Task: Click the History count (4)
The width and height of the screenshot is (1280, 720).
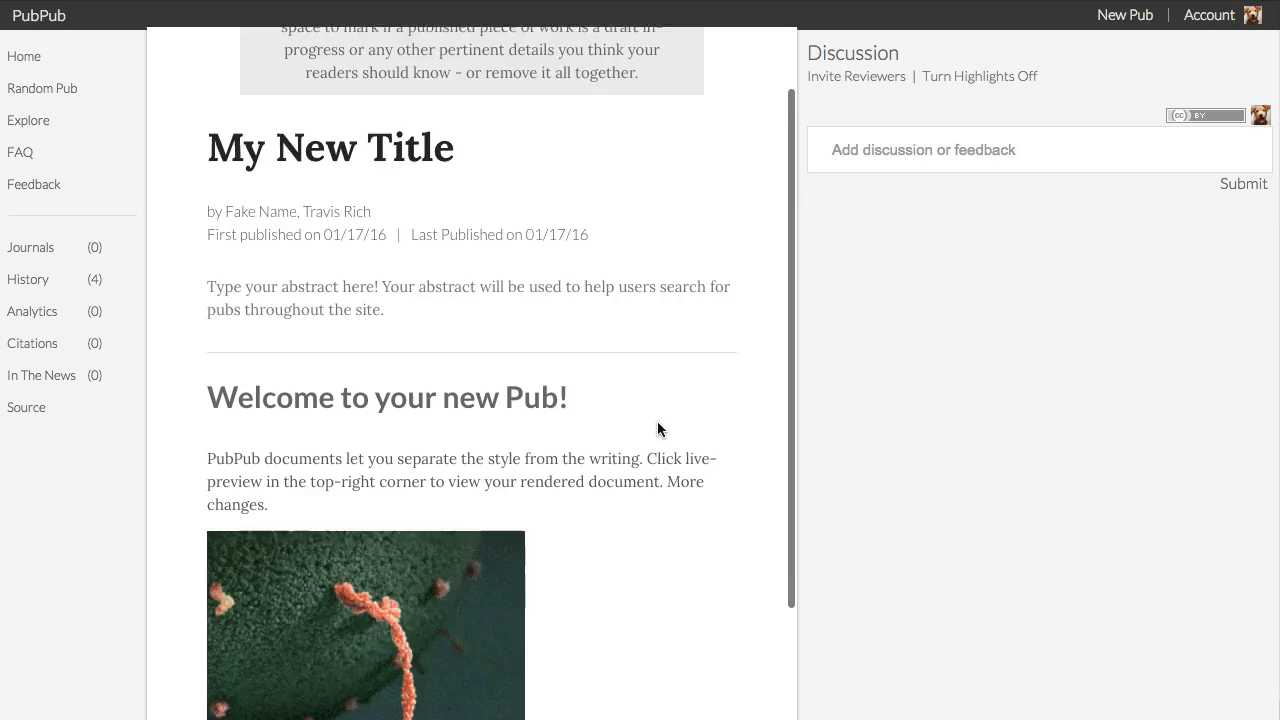Action: (94, 279)
